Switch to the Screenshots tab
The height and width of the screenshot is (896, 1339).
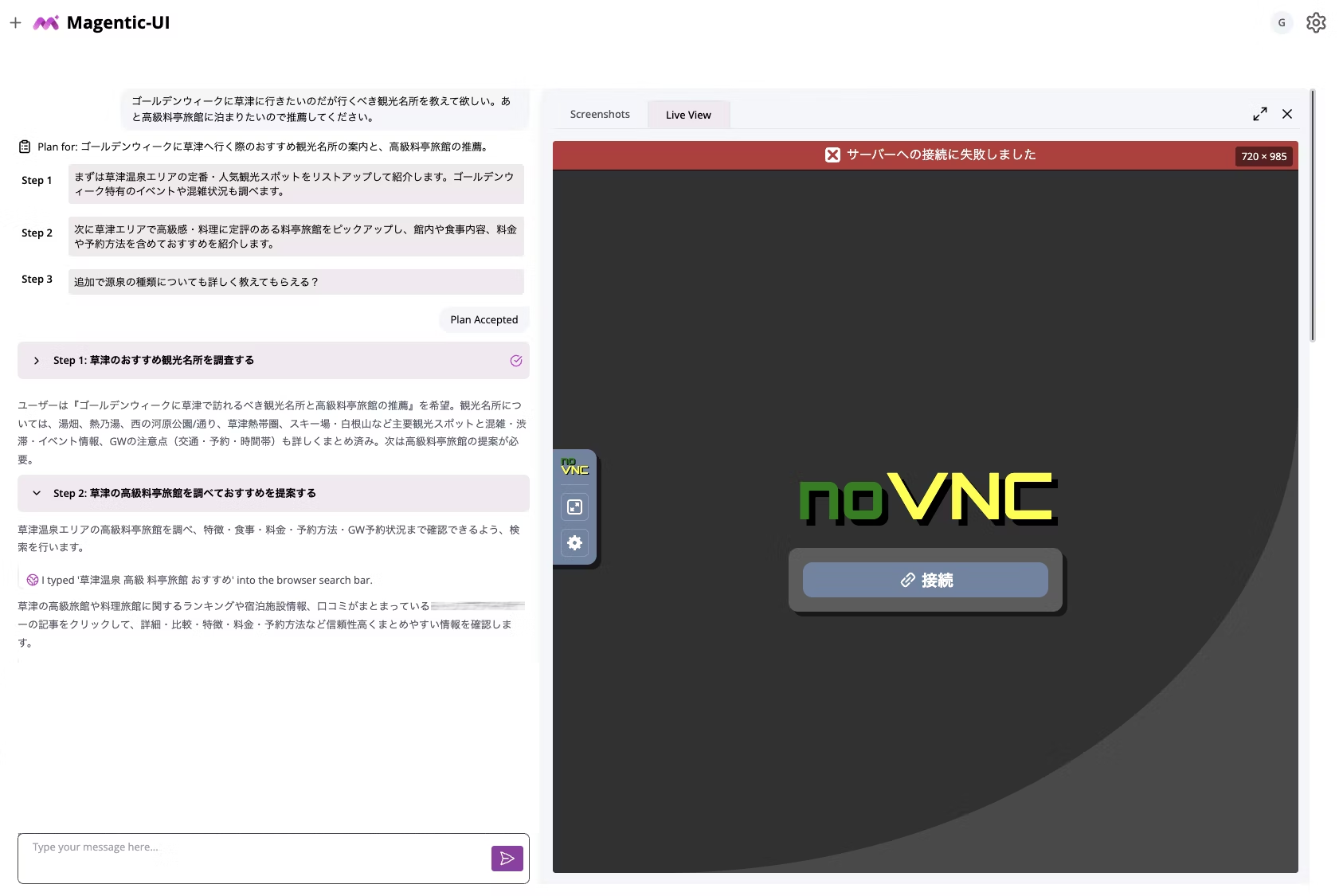click(599, 114)
